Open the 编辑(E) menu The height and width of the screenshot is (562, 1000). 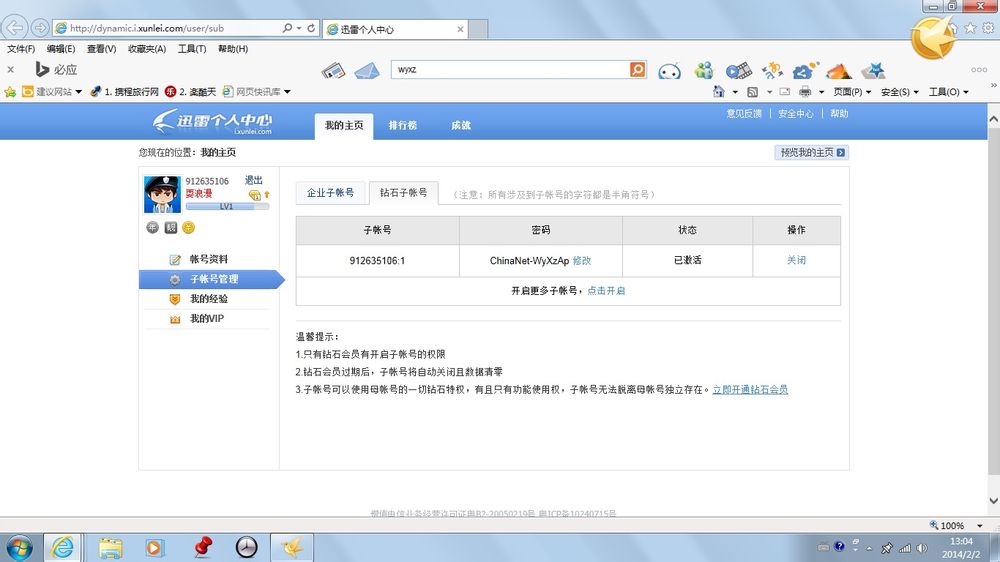(61, 48)
